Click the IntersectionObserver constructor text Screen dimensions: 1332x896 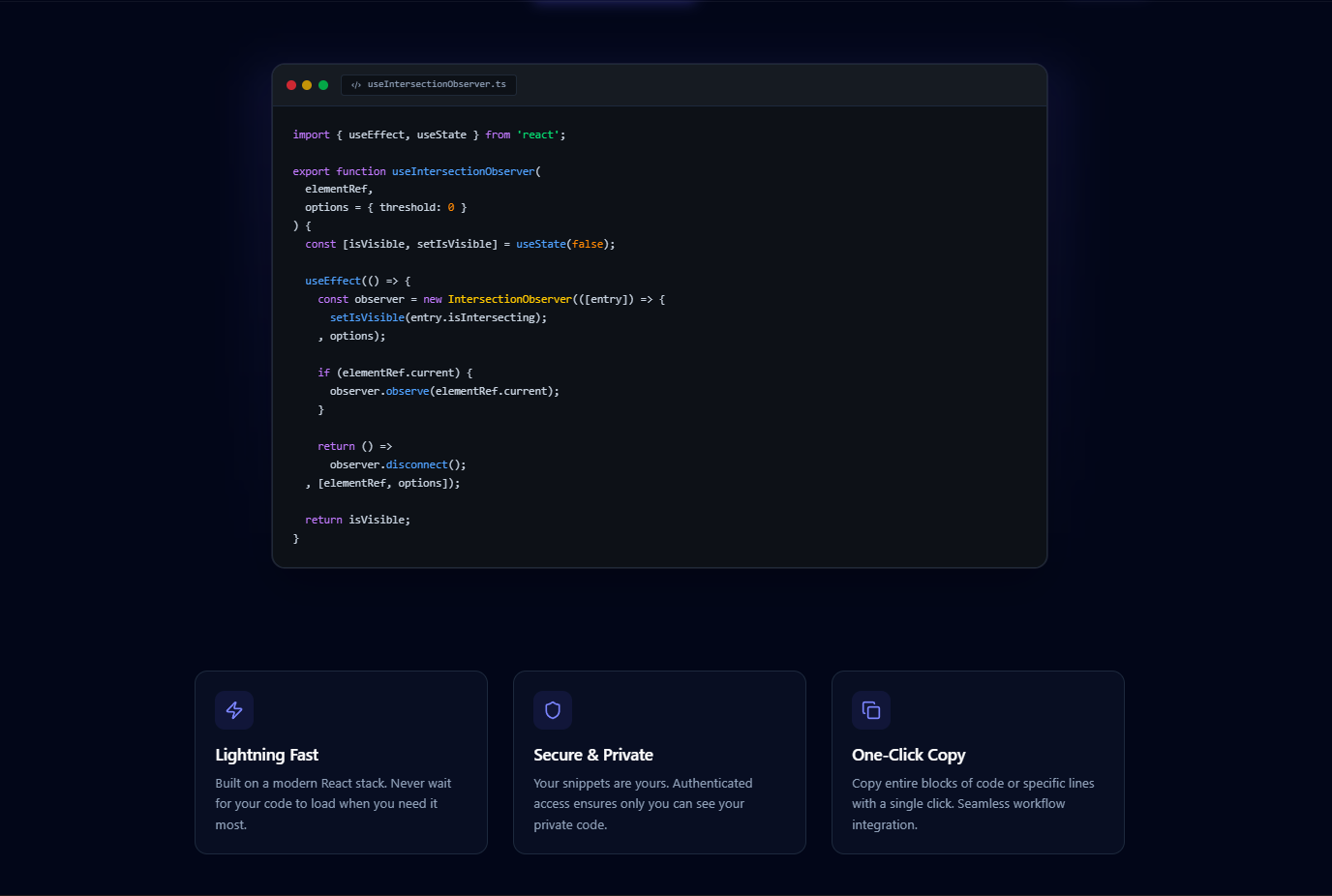point(510,299)
